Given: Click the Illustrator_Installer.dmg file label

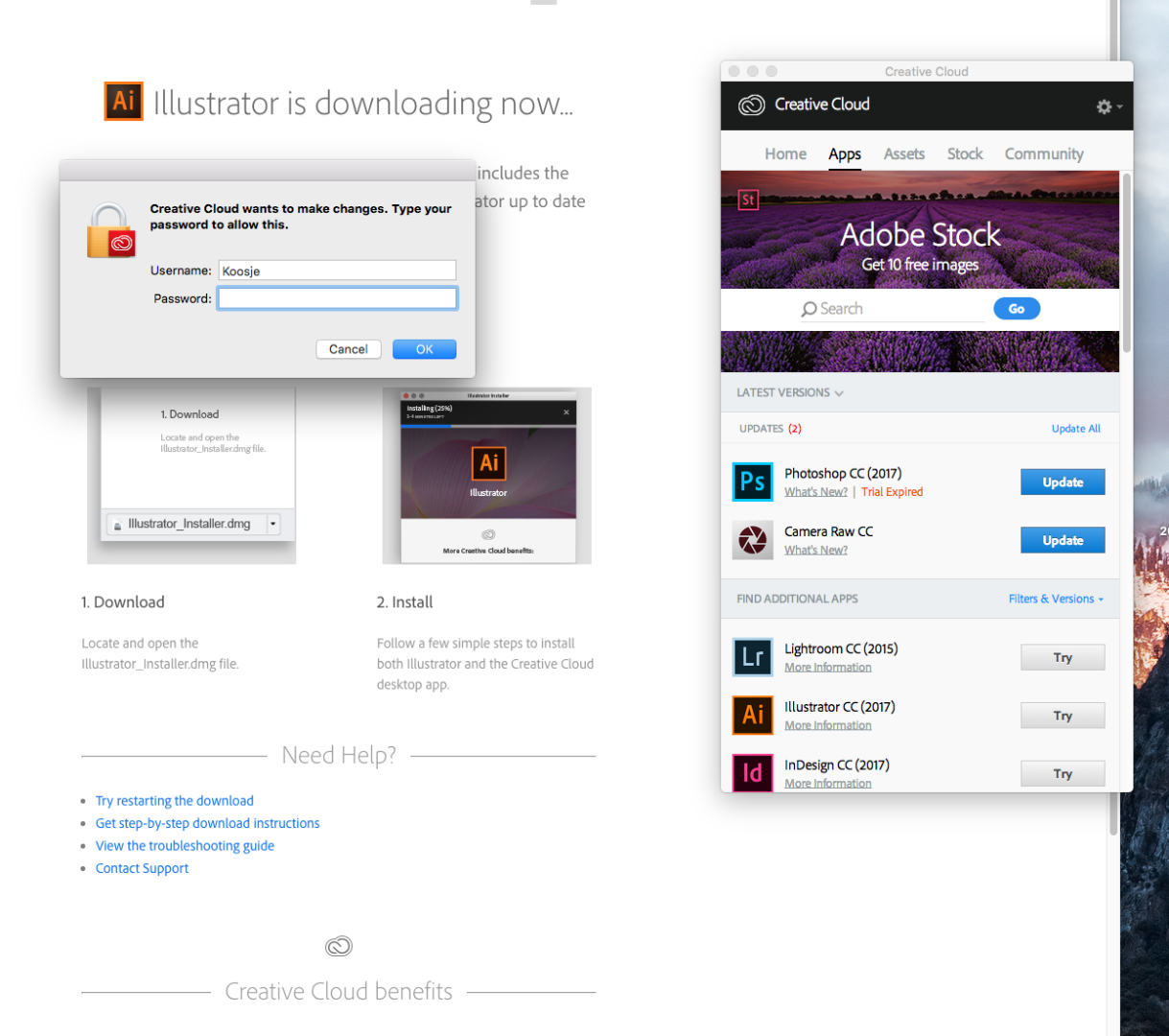Looking at the screenshot, I should coord(189,524).
